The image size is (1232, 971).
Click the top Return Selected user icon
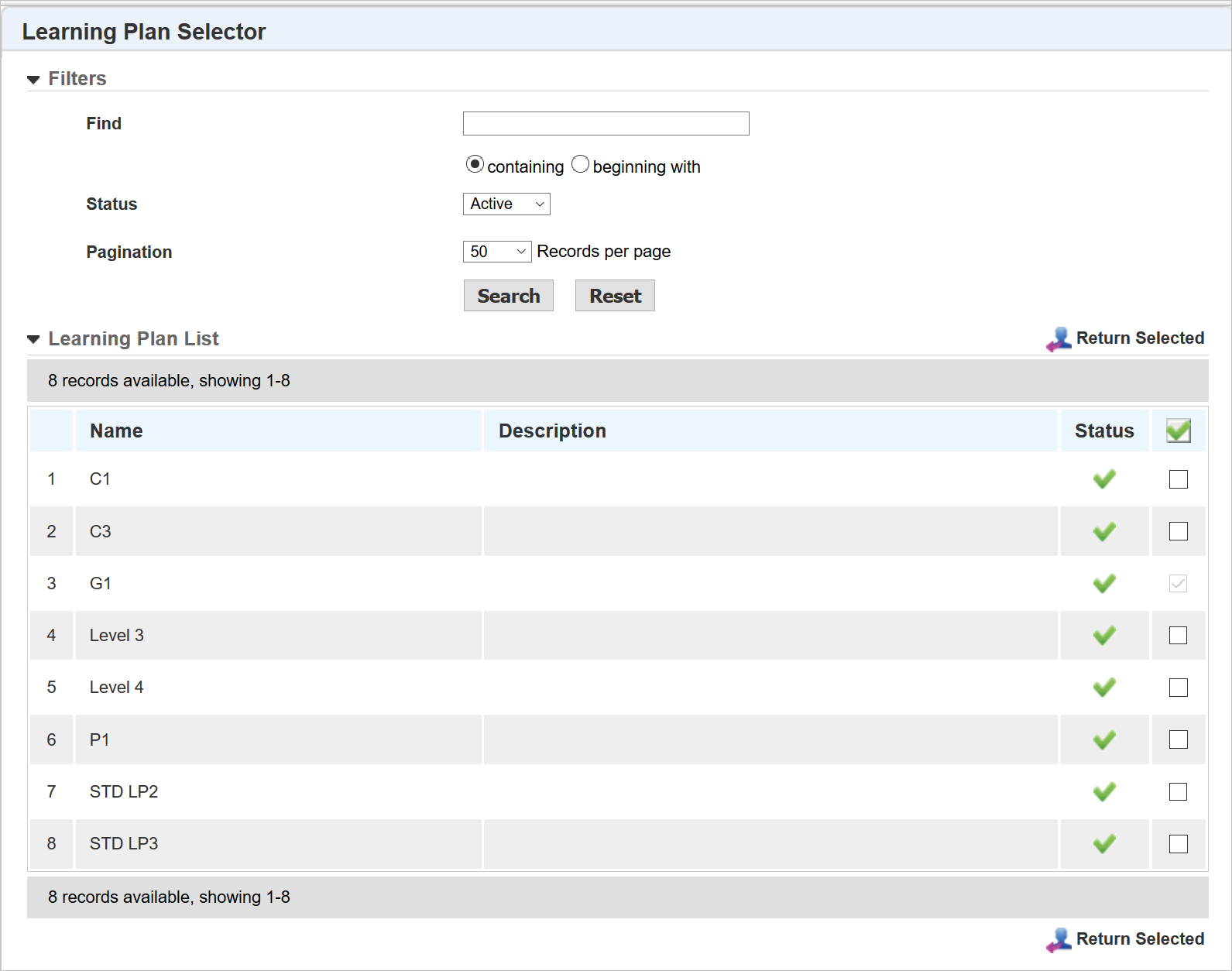point(1059,339)
